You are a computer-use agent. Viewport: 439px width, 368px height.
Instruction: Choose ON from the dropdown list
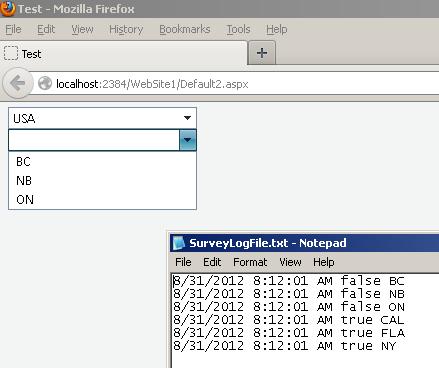102,200
